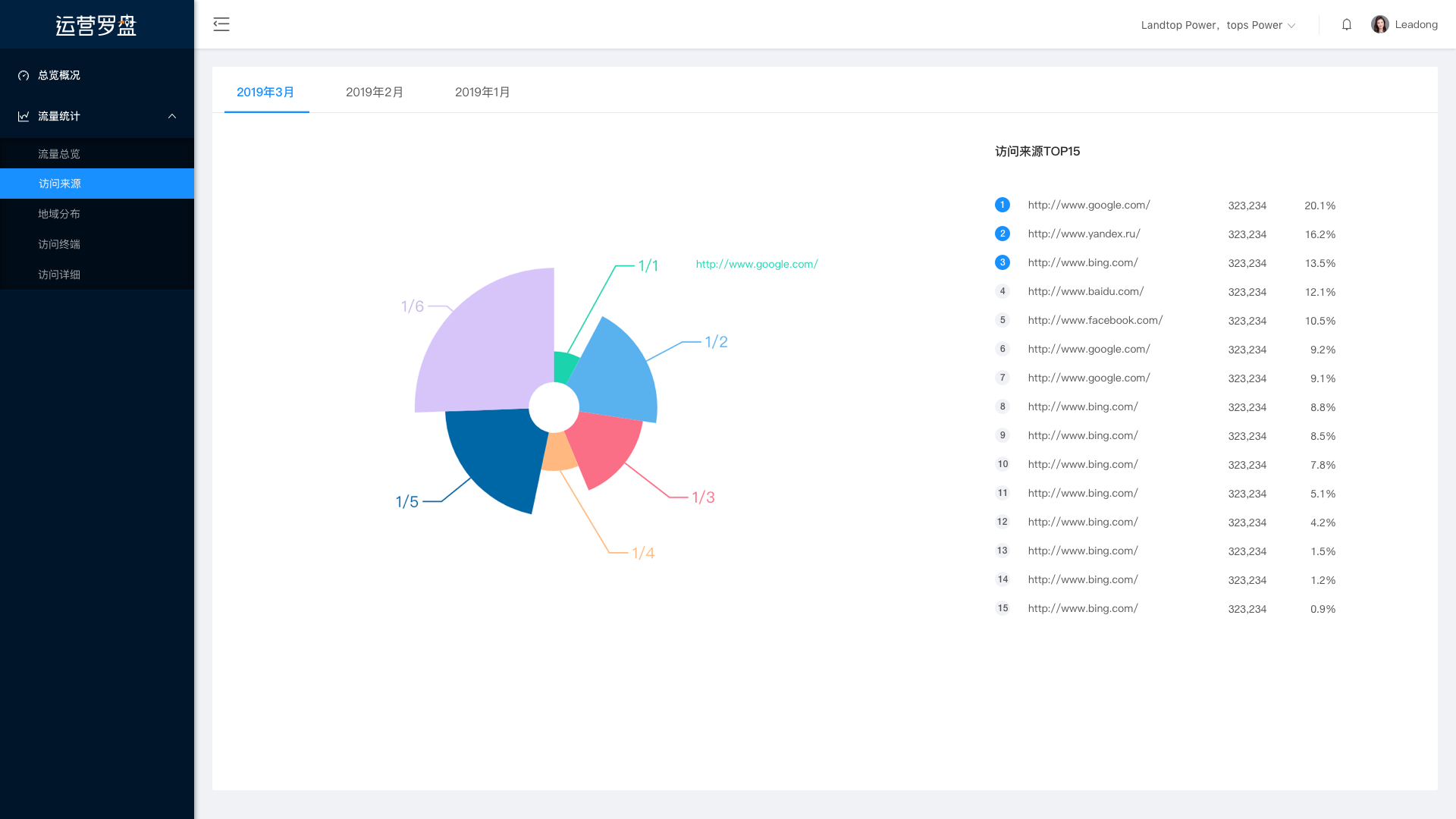The width and height of the screenshot is (1456, 819).
Task: Open the notification bell
Action: (1346, 24)
